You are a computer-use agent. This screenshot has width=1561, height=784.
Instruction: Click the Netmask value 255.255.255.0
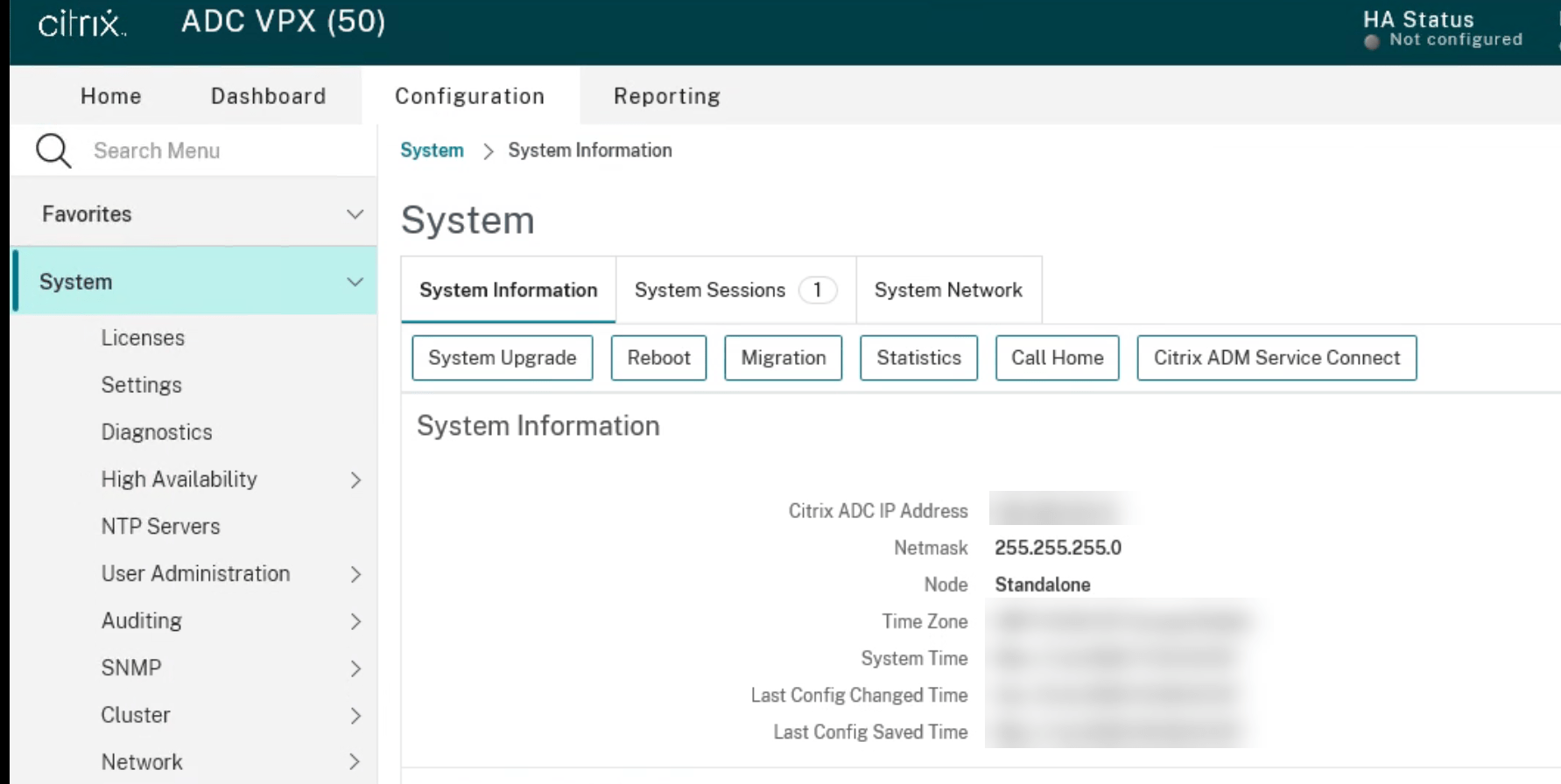point(1058,548)
